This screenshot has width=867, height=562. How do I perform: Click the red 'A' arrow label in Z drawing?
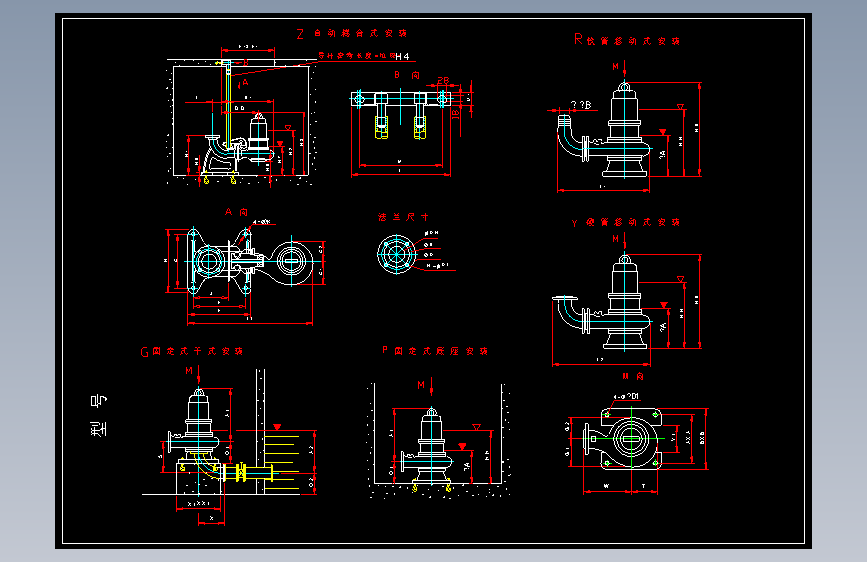(245, 82)
